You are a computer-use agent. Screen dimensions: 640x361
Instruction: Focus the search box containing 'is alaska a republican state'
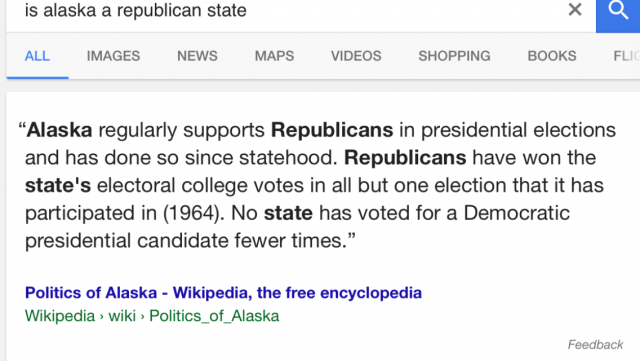[x=286, y=11]
